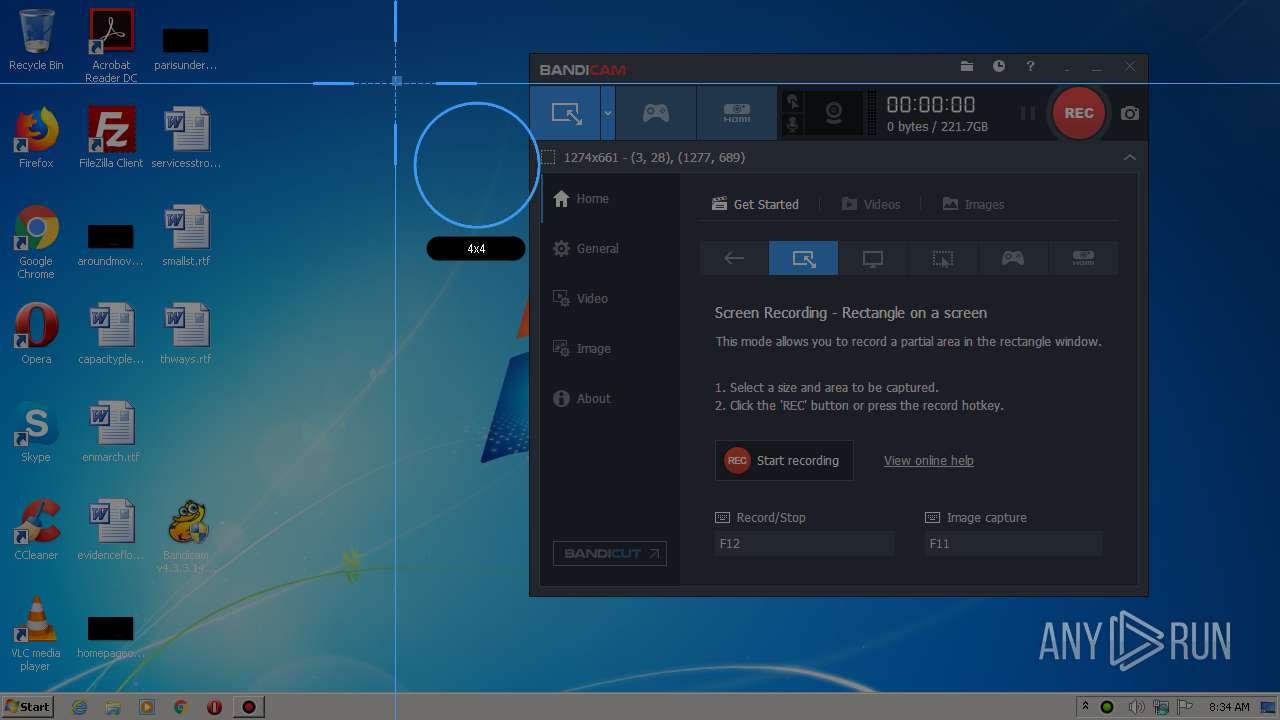Screen dimensions: 1280x720
Task: Open the Image settings in sidebar
Action: [x=610, y=348]
